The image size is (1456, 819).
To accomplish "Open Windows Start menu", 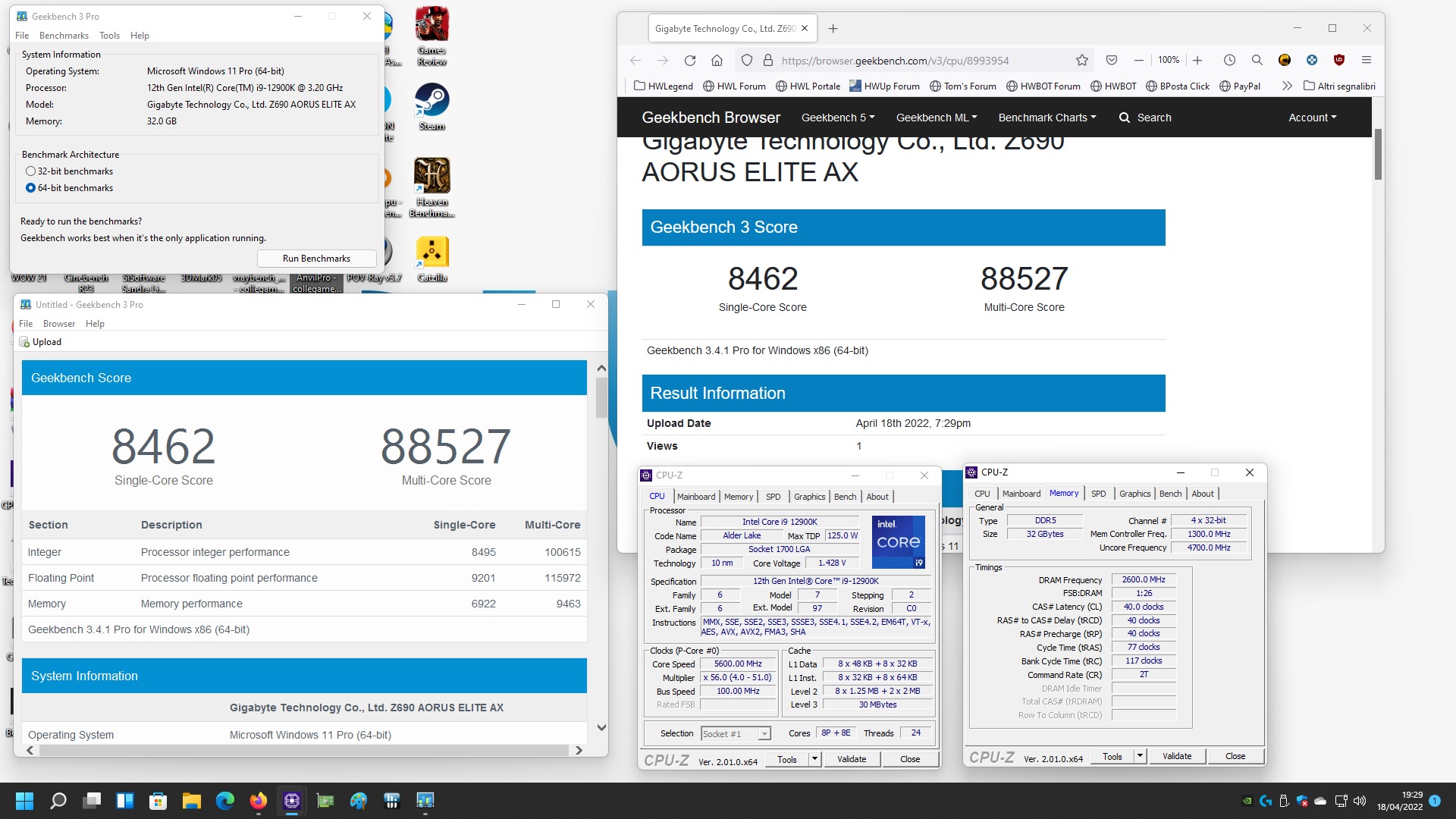I will 24,801.
